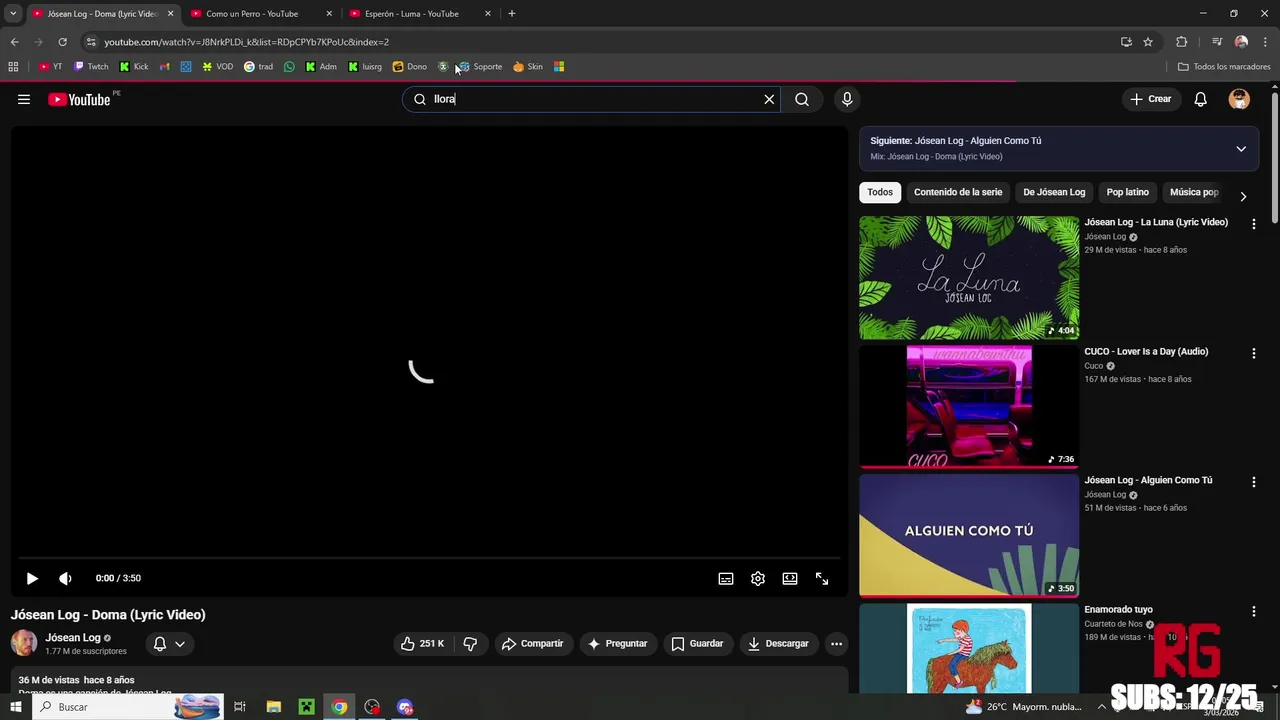Switch to the Como un Perro tab

[261, 14]
